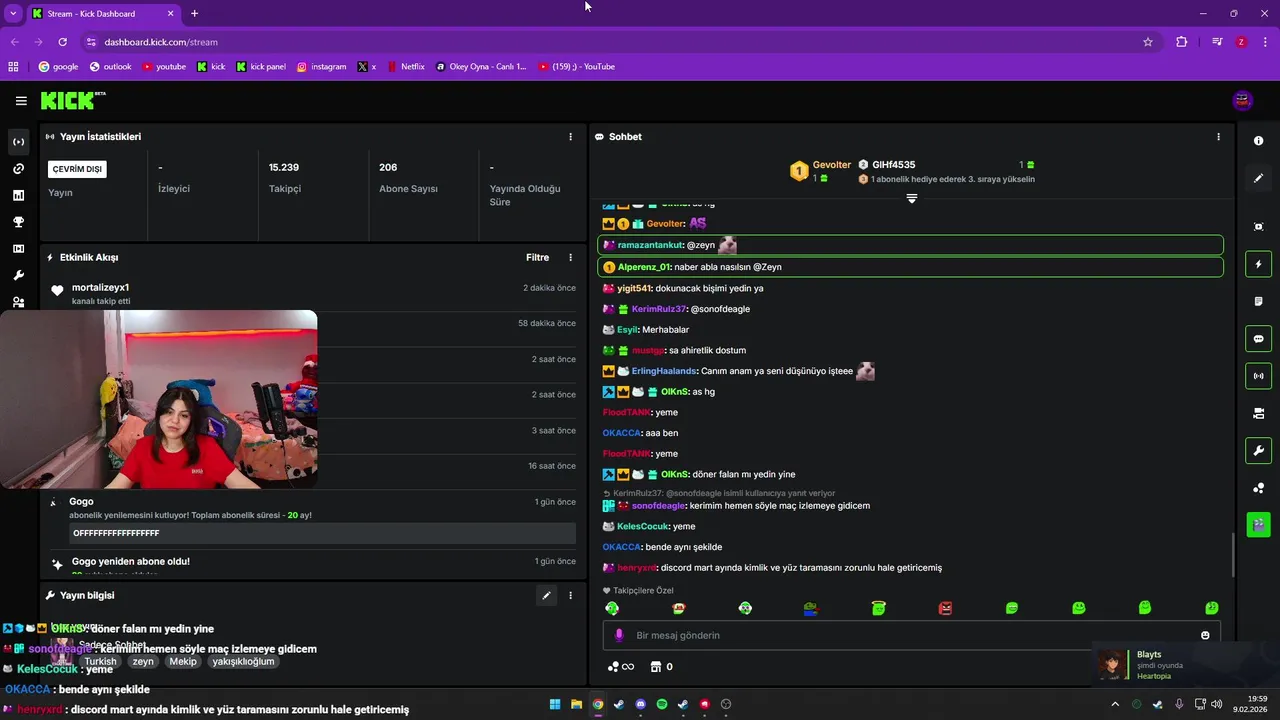Image resolution: width=1280 pixels, height=720 pixels.
Task: Open the Filtre activity filter
Action: coord(537,257)
